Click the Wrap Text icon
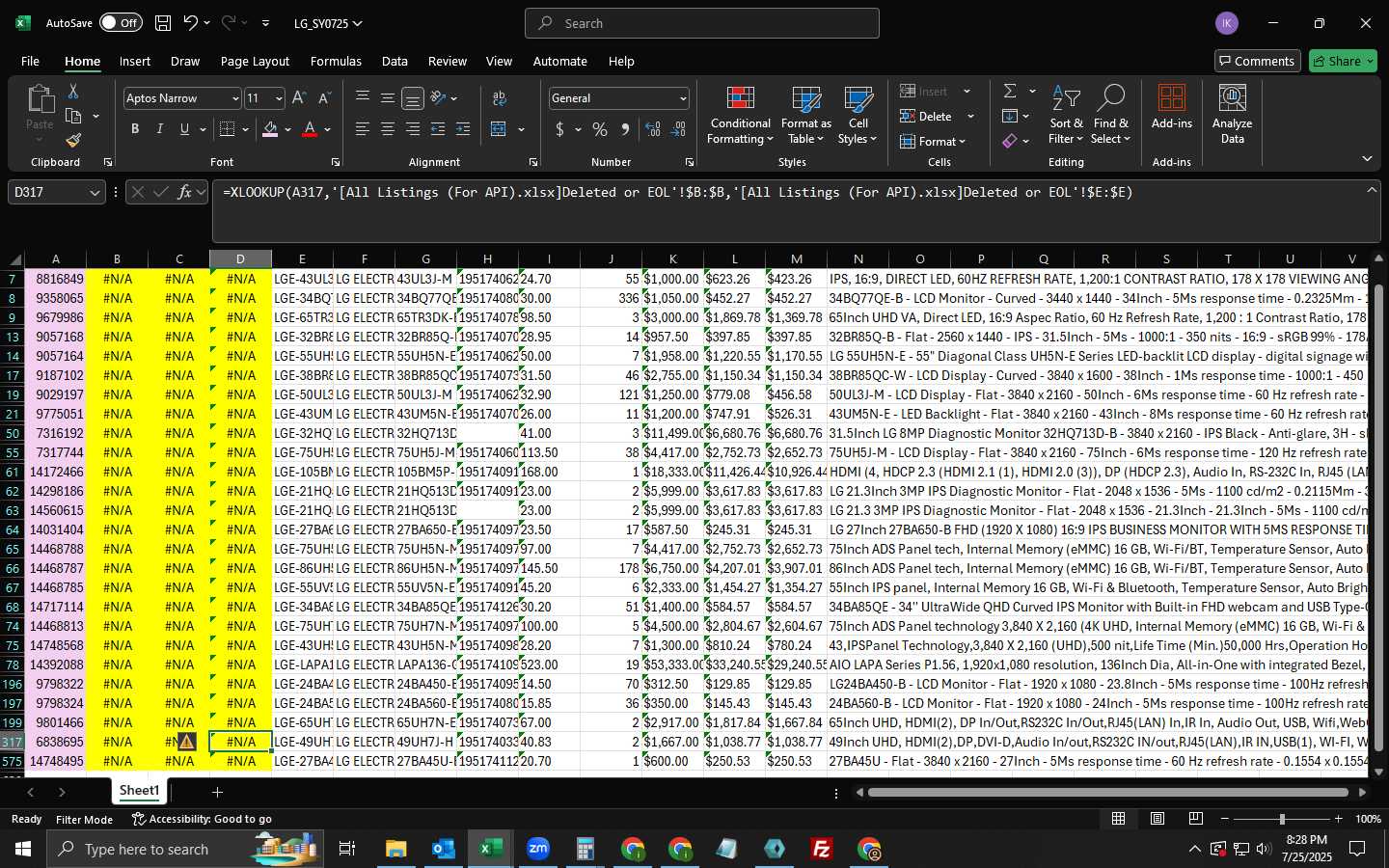1389x868 pixels. pyautogui.click(x=500, y=98)
